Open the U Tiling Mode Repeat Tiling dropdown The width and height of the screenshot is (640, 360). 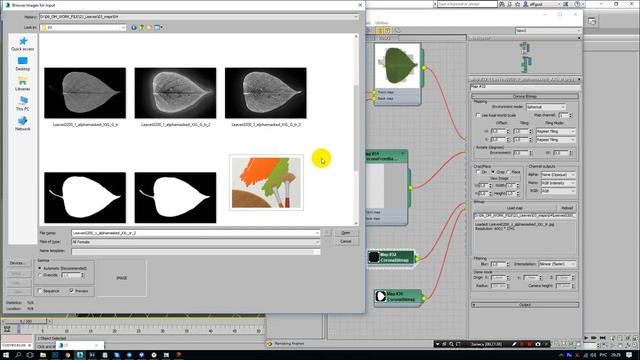tap(556, 131)
